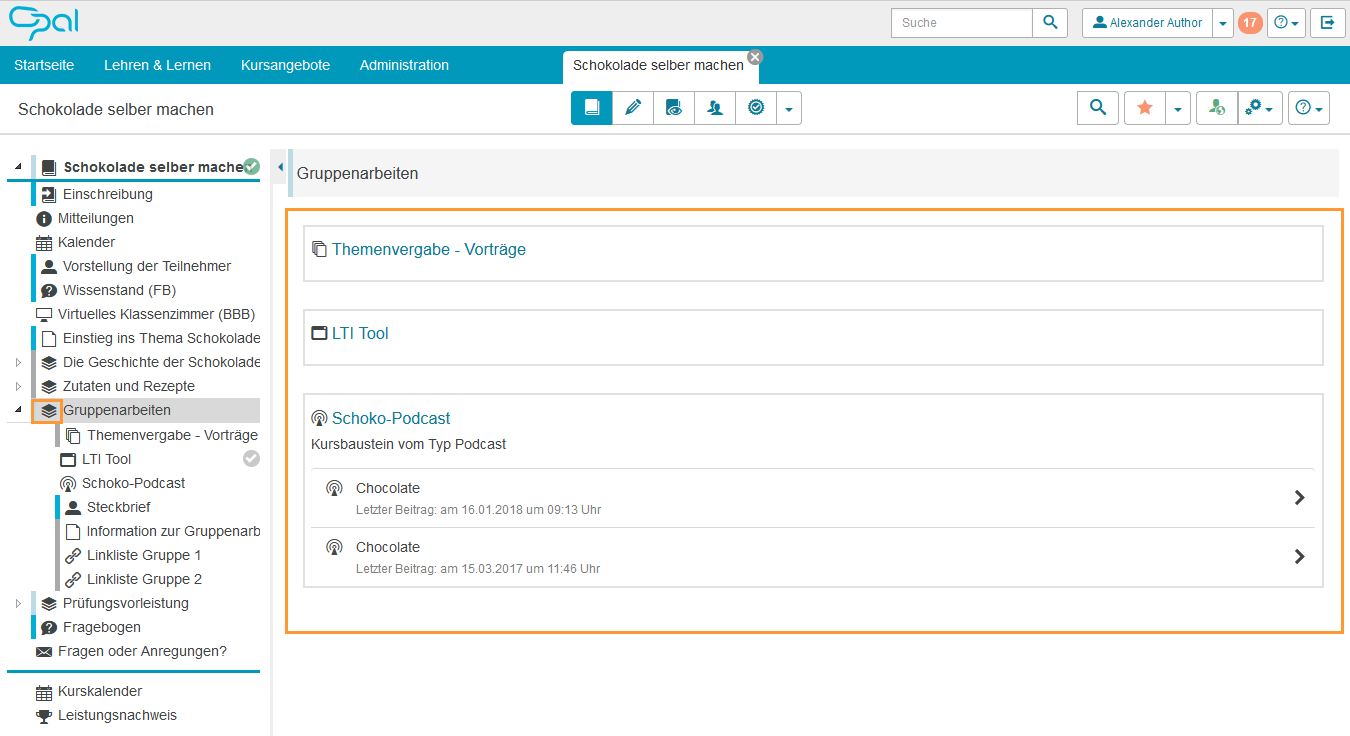Go to Kursangebote menu
Image resolution: width=1350 pixels, height=736 pixels.
[x=285, y=65]
